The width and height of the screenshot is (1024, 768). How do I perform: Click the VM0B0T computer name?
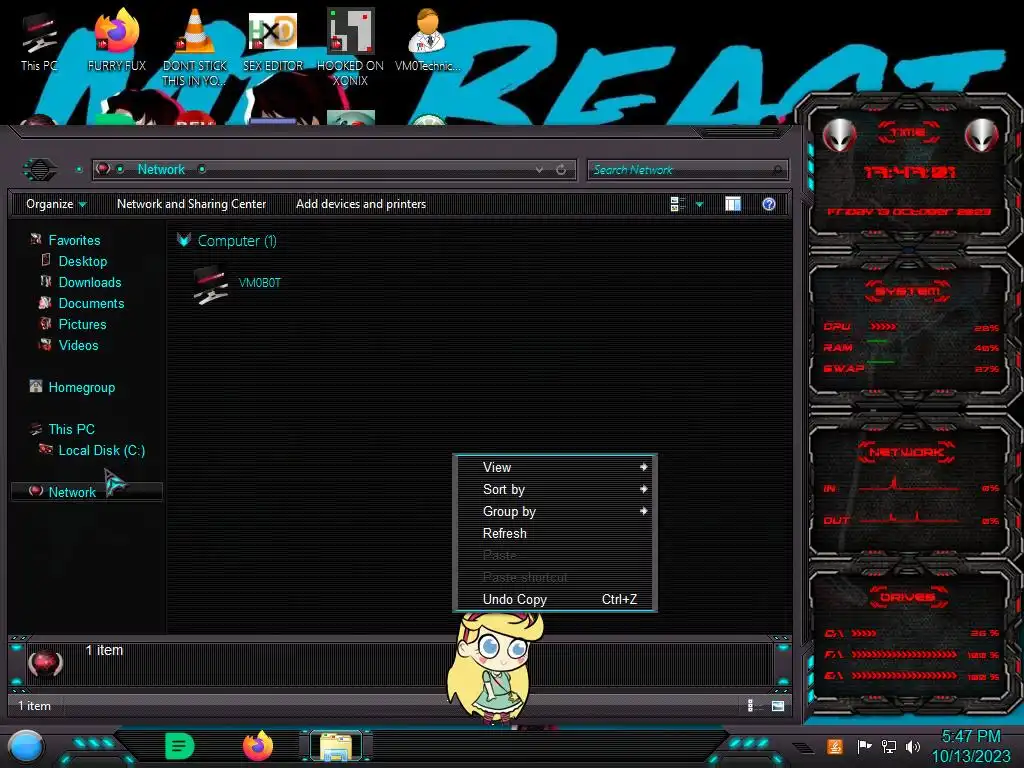click(260, 283)
